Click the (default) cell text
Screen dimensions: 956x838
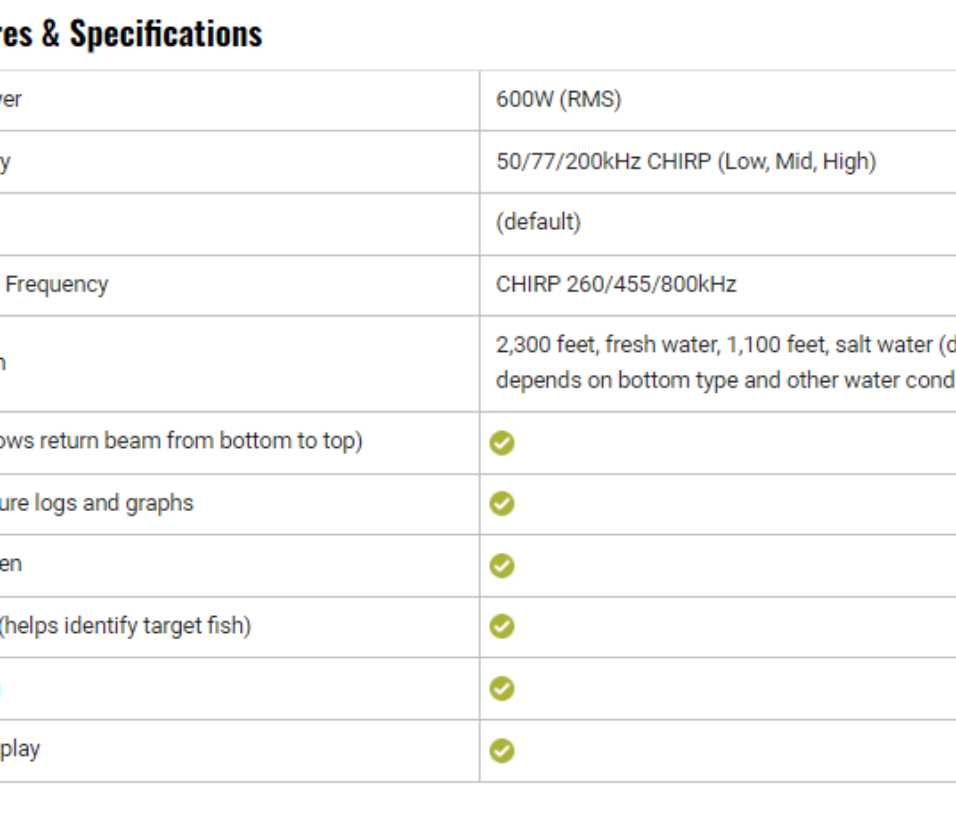(x=538, y=222)
